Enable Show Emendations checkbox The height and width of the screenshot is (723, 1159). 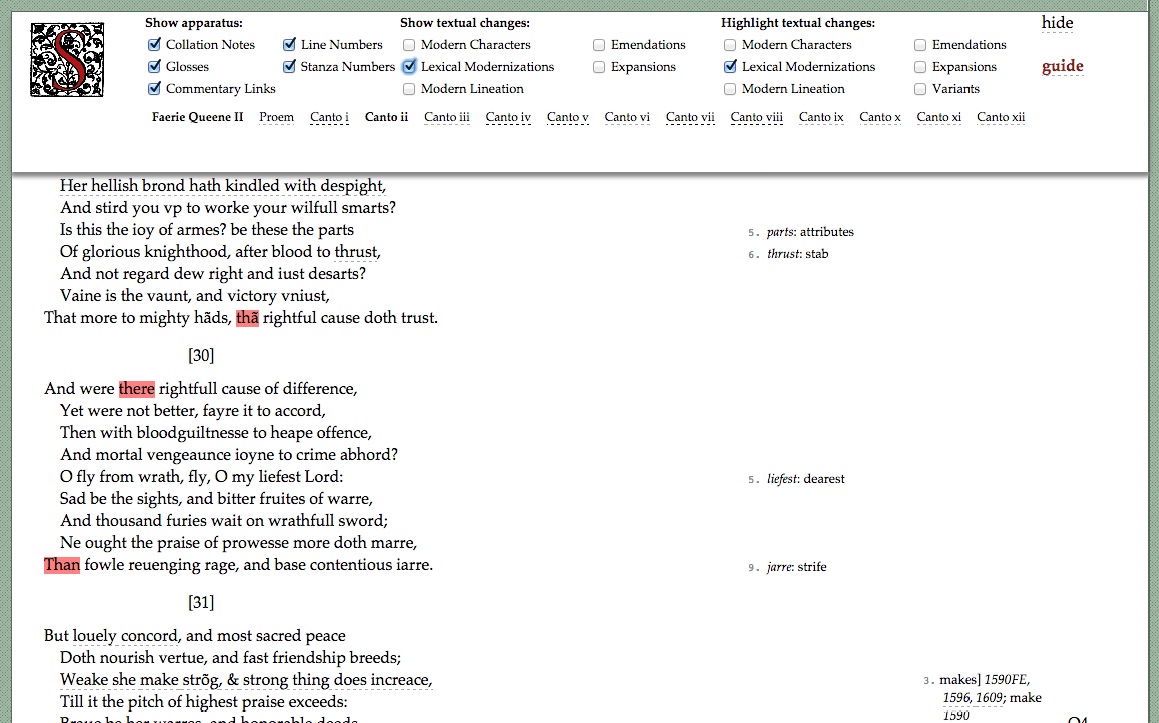pos(599,45)
